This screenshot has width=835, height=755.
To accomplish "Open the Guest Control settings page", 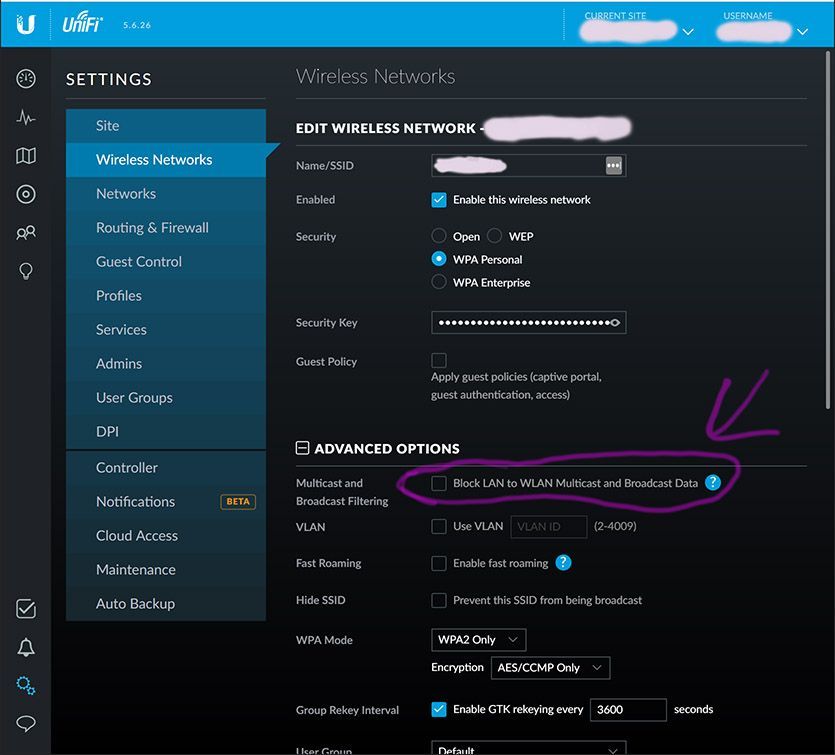I will (139, 262).
